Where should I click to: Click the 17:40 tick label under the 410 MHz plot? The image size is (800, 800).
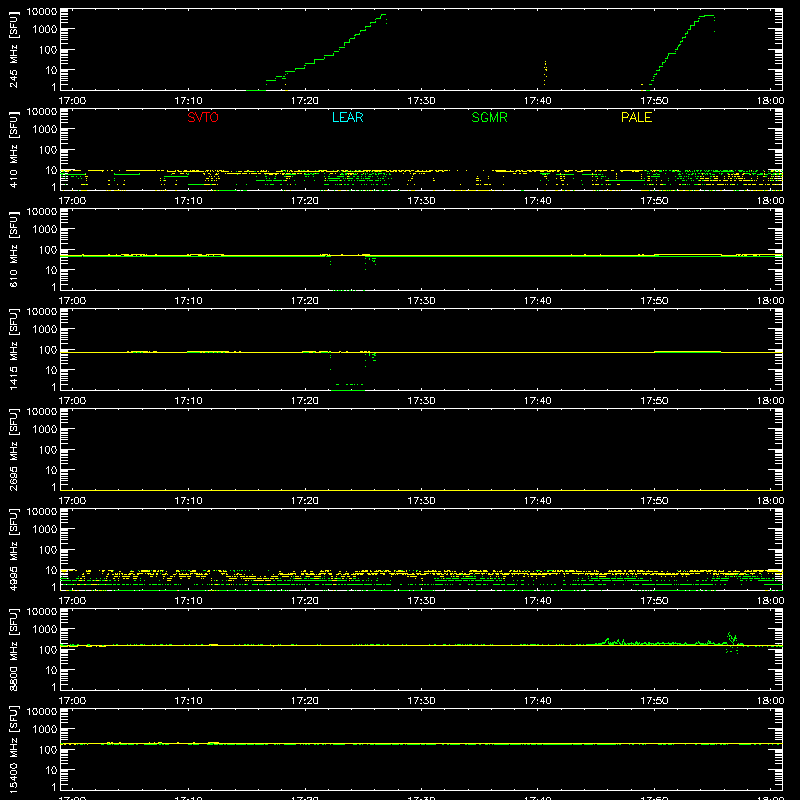click(x=537, y=201)
